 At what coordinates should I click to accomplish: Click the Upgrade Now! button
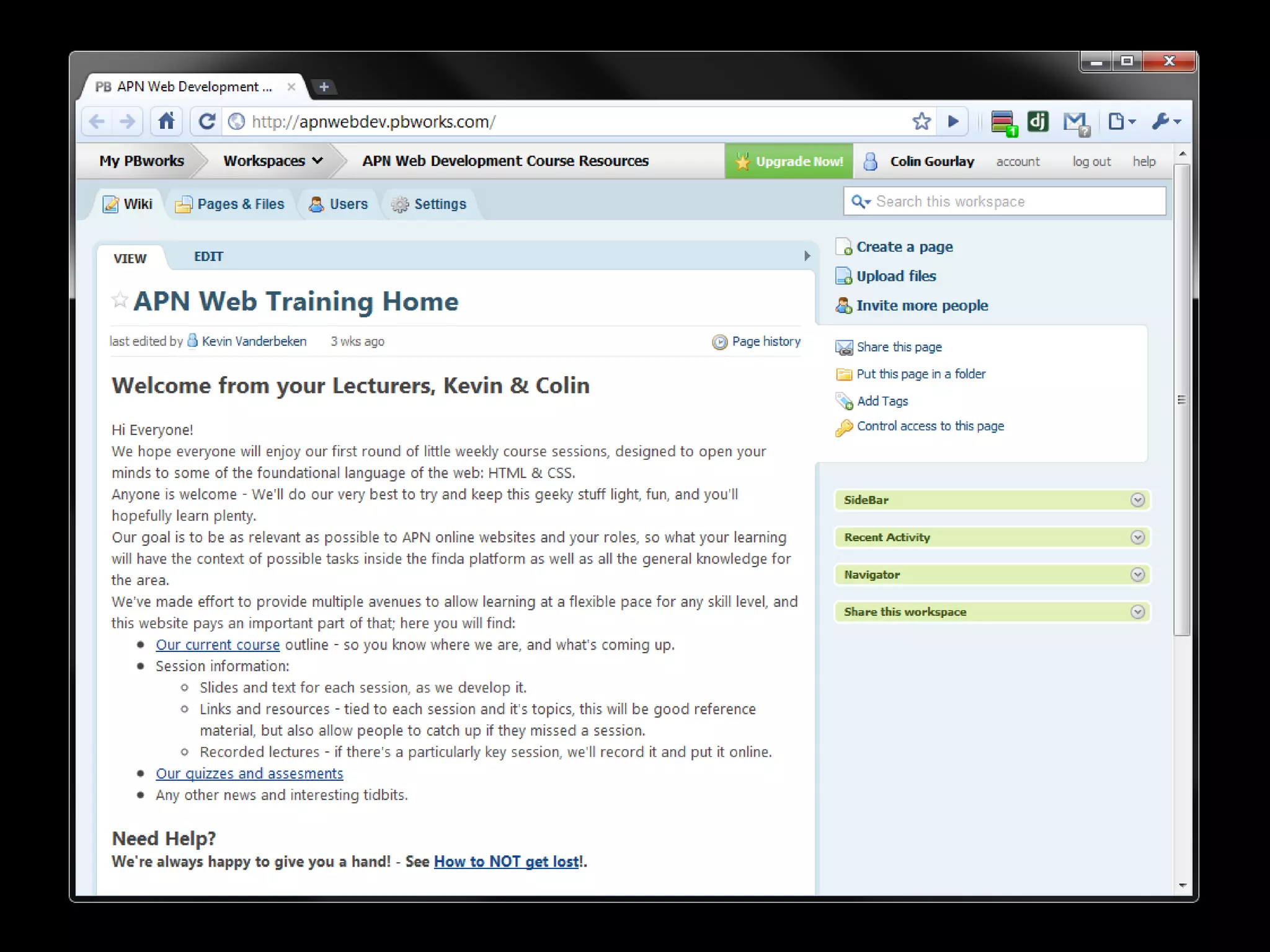point(789,161)
